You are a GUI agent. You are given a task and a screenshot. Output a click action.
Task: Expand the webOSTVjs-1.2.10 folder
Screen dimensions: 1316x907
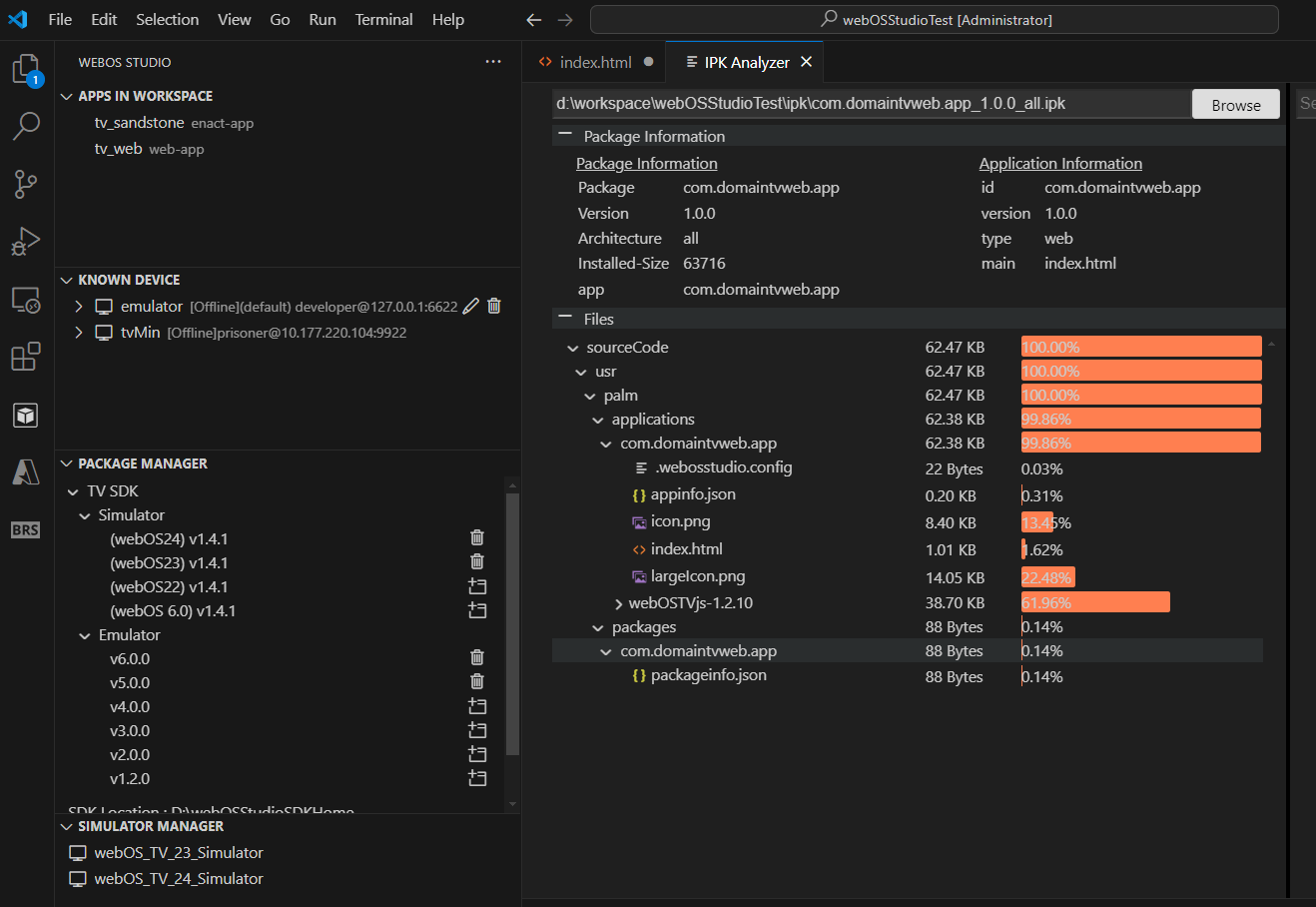(619, 603)
